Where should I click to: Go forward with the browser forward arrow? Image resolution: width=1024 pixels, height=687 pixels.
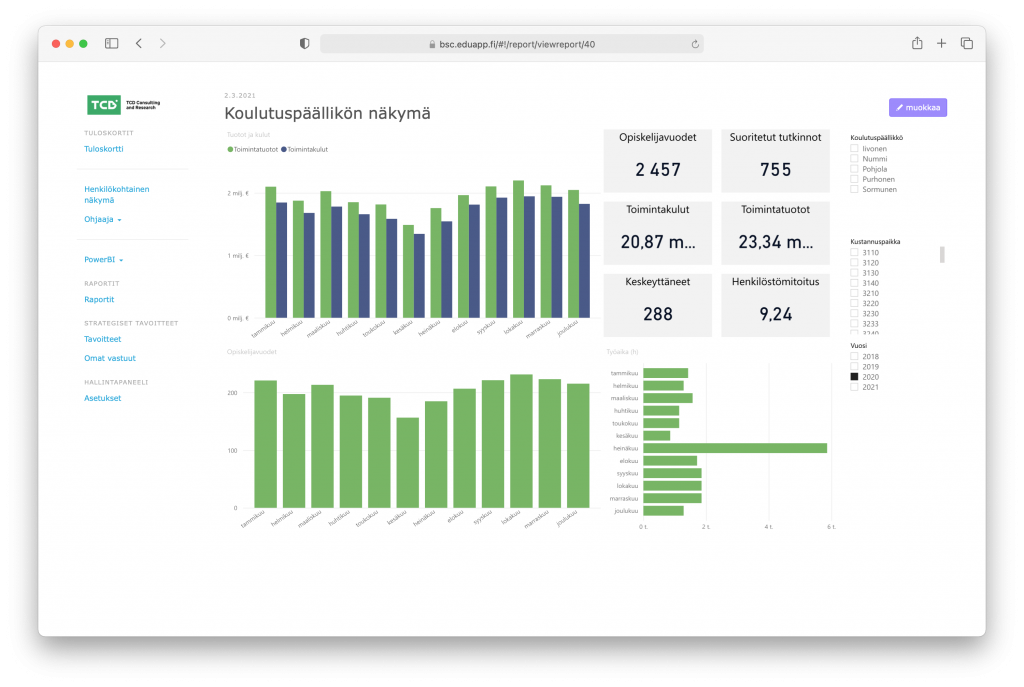click(x=163, y=43)
